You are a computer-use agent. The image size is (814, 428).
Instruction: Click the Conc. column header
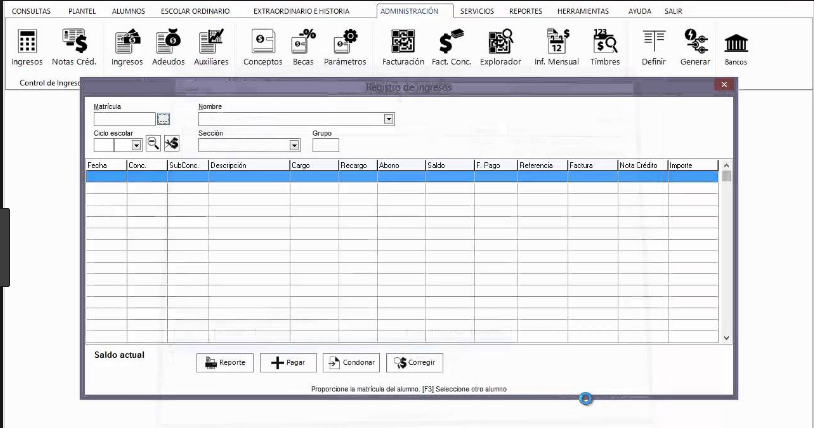pos(147,165)
